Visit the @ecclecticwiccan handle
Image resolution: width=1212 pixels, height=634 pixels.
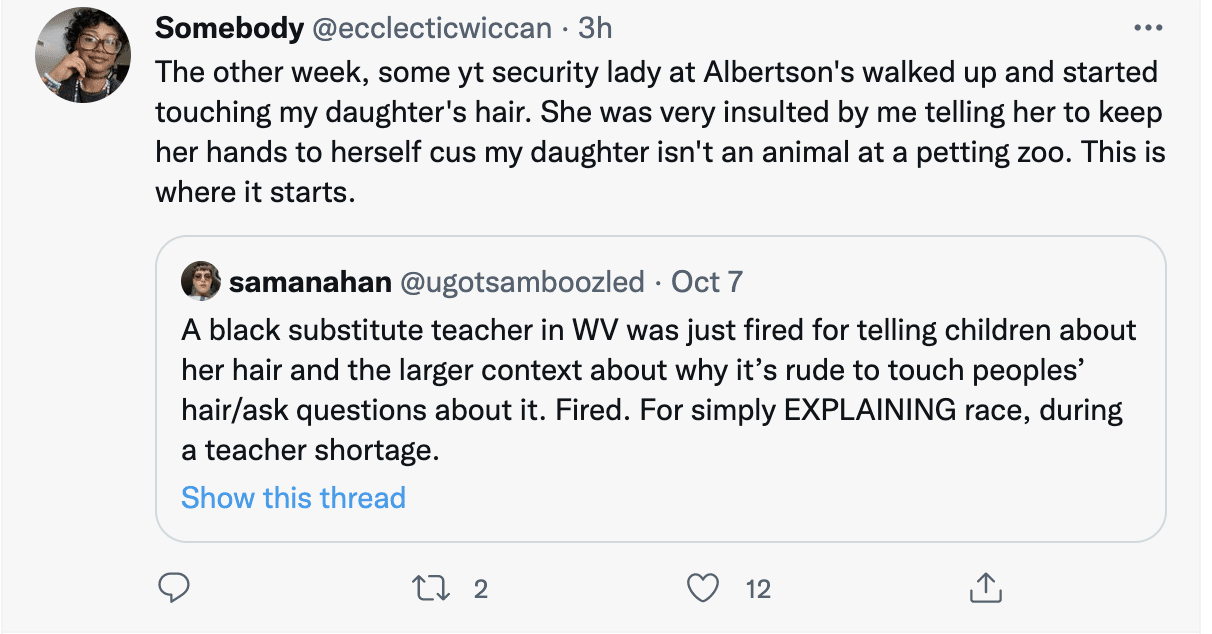coord(433,28)
